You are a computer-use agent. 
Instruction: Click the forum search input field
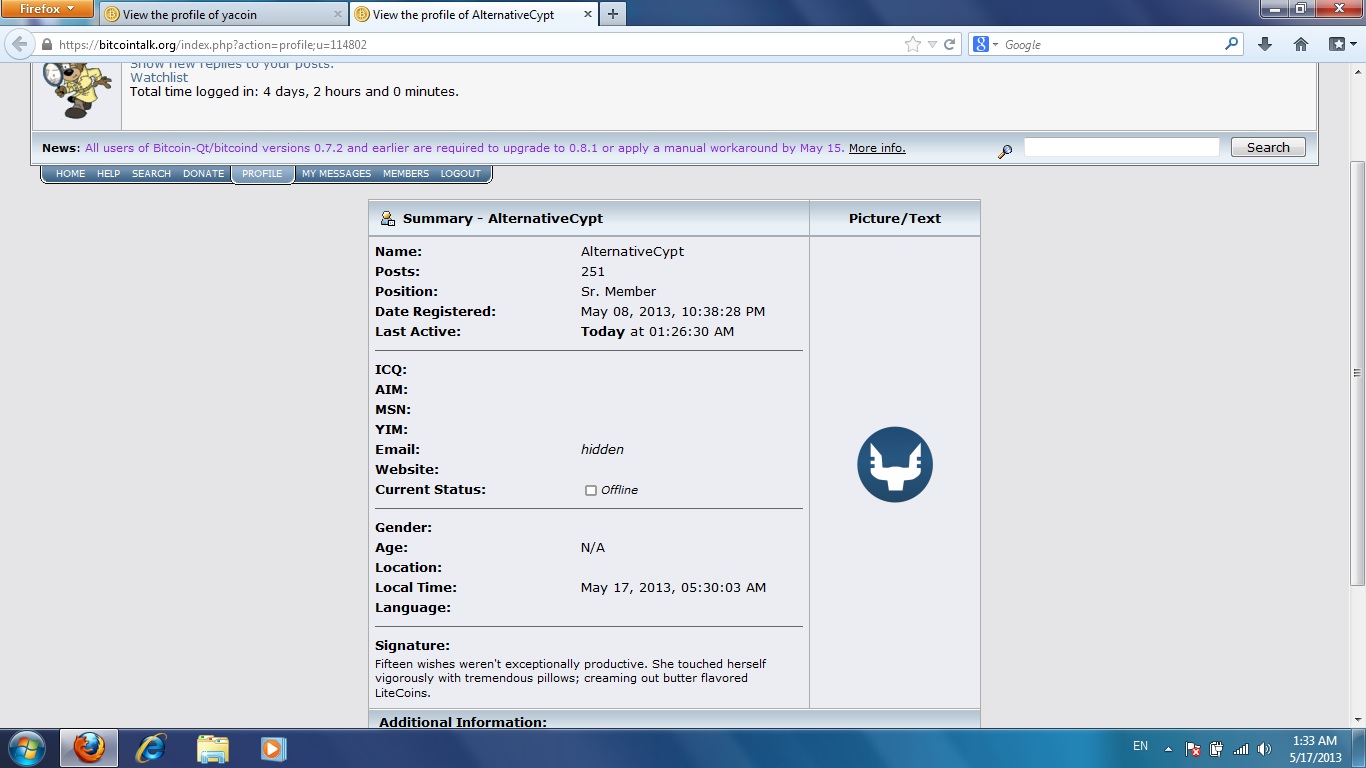pos(1121,147)
